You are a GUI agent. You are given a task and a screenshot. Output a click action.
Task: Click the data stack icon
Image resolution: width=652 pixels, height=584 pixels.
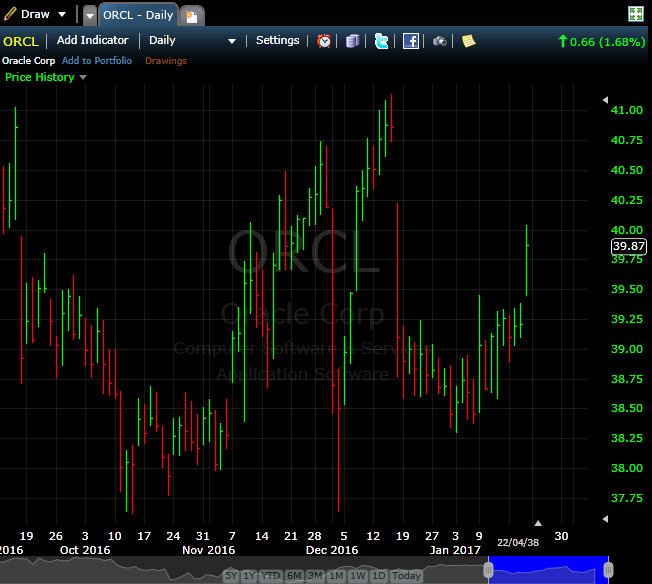pyautogui.click(x=352, y=41)
